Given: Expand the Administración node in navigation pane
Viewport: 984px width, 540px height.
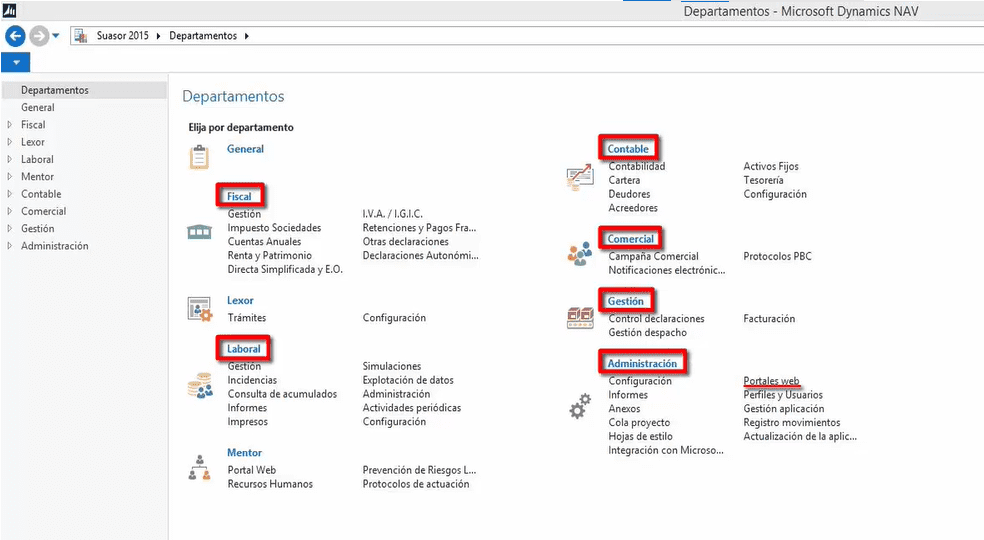Looking at the screenshot, I should click(x=9, y=246).
